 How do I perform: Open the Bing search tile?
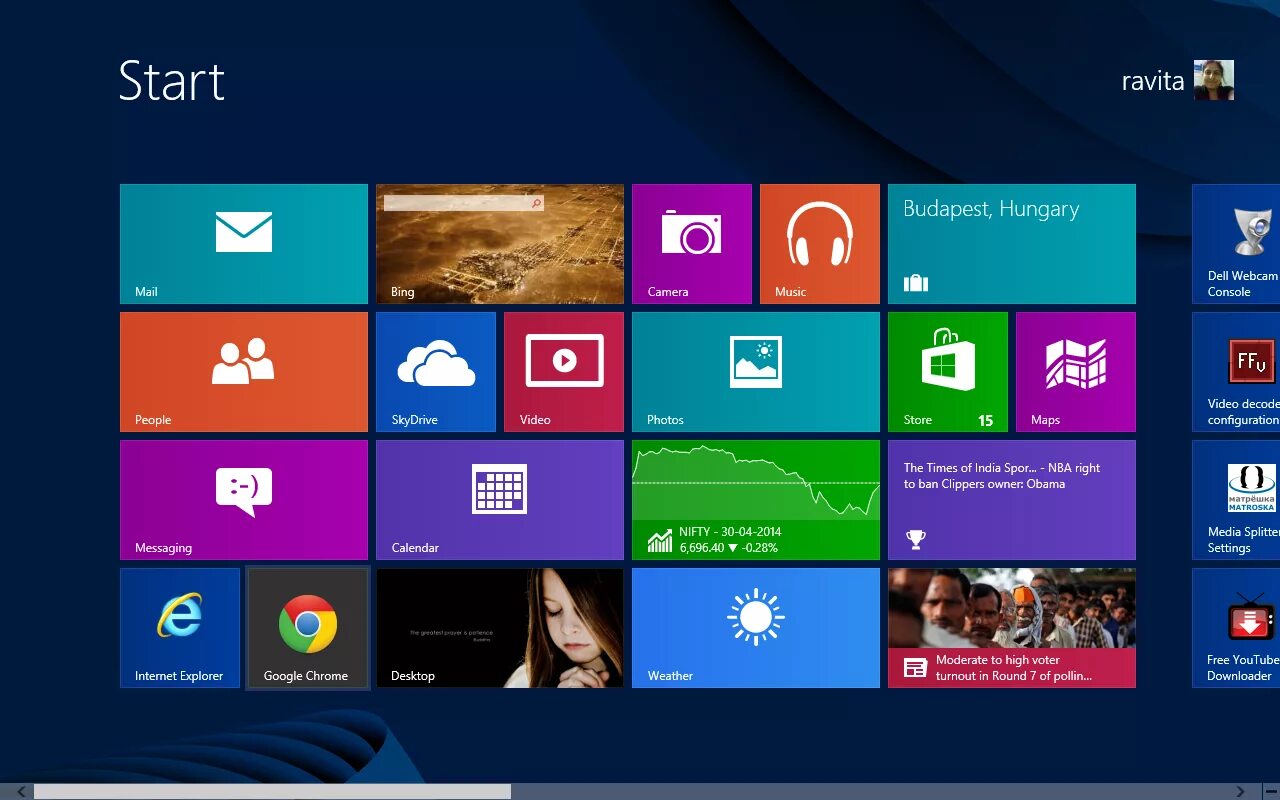(x=500, y=244)
